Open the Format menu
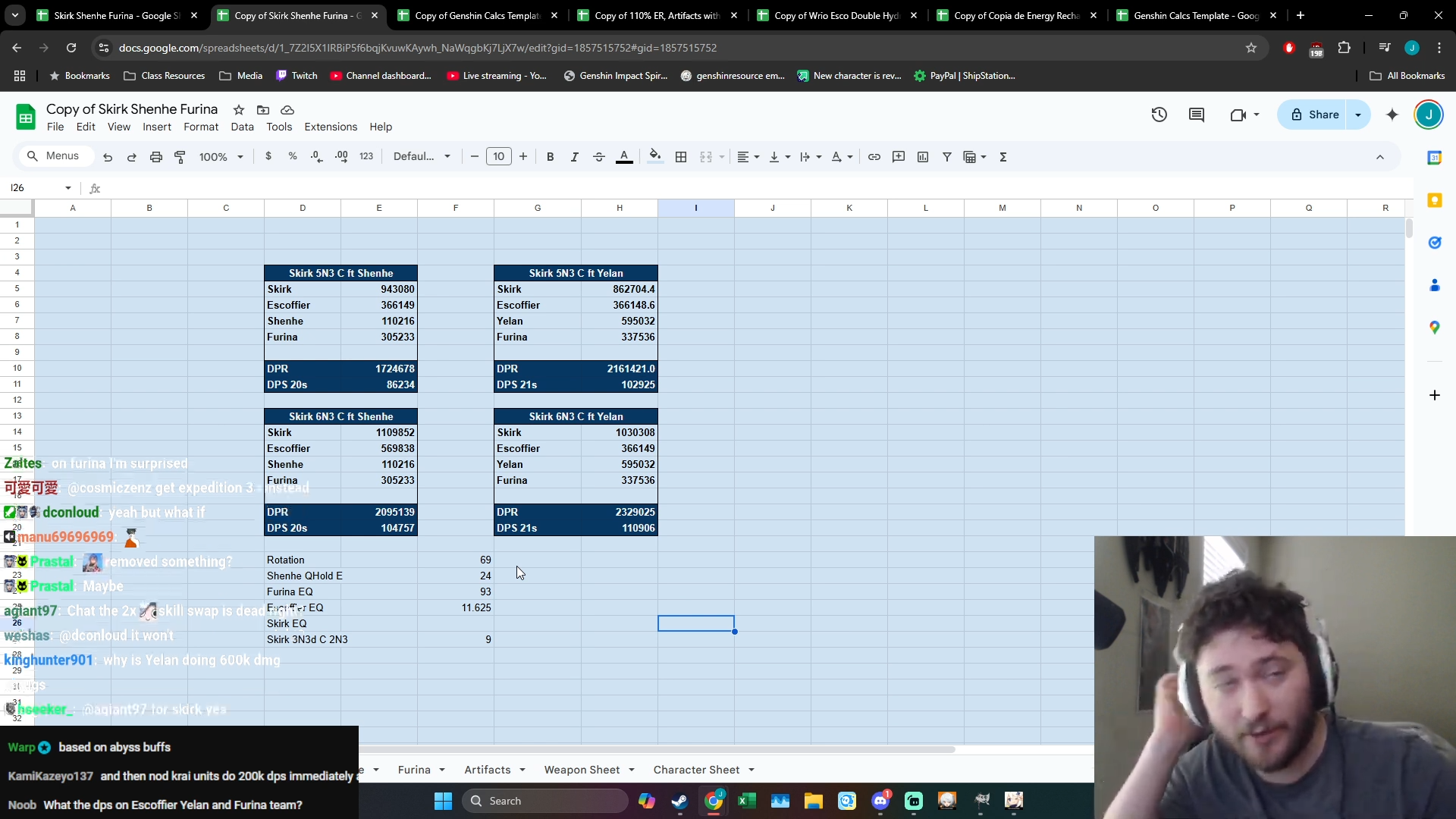Screen dimensions: 1456x819 coord(201,127)
